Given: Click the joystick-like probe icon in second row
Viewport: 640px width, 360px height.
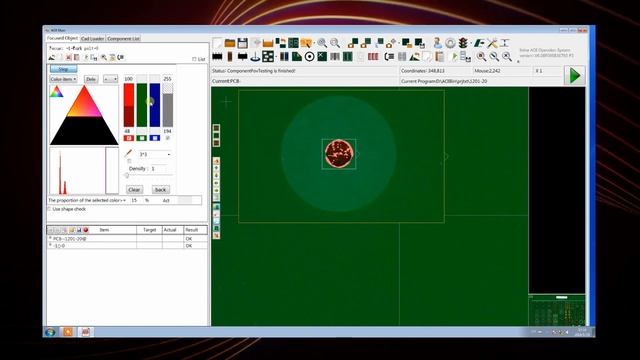Looking at the screenshot, I should pyautogui.click(x=255, y=57).
